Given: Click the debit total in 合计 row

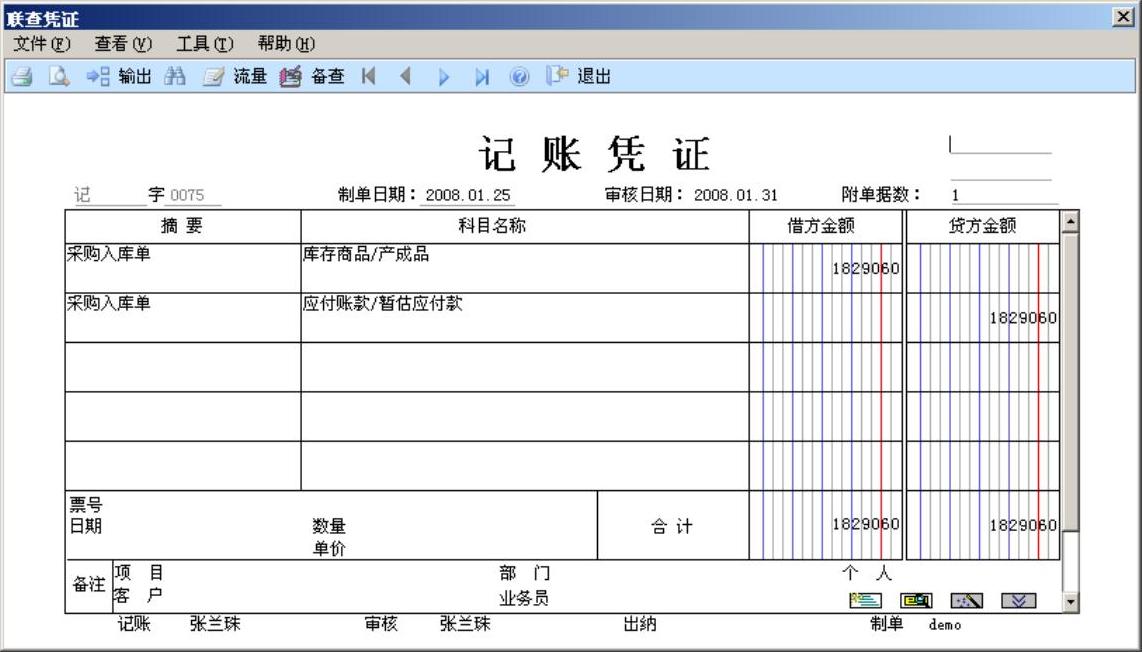Looking at the screenshot, I should (x=865, y=525).
